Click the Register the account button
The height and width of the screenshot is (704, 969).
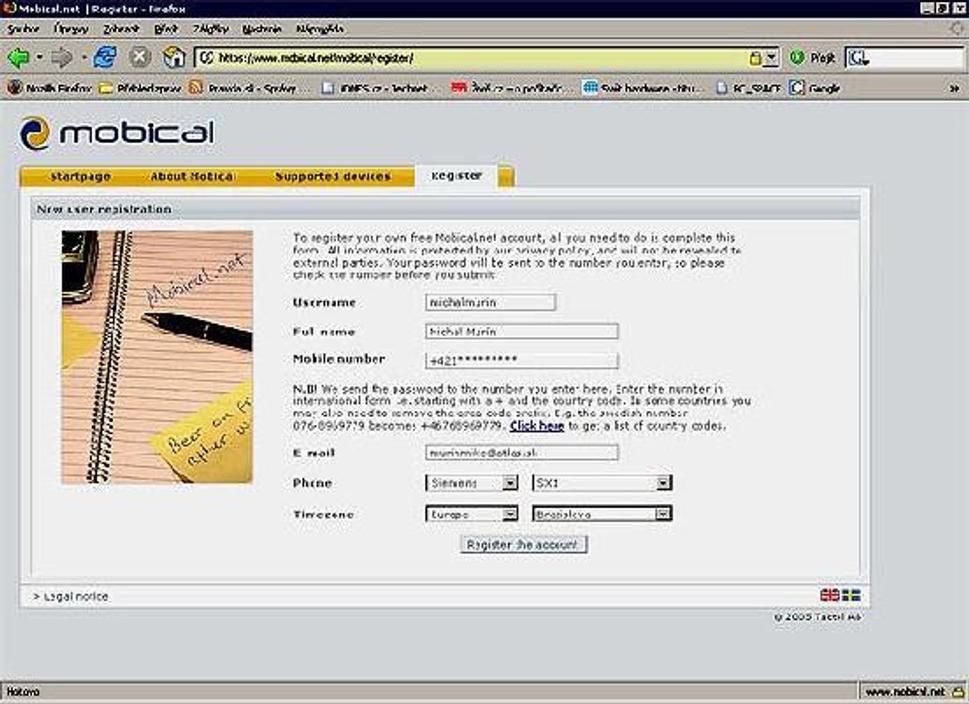[523, 545]
